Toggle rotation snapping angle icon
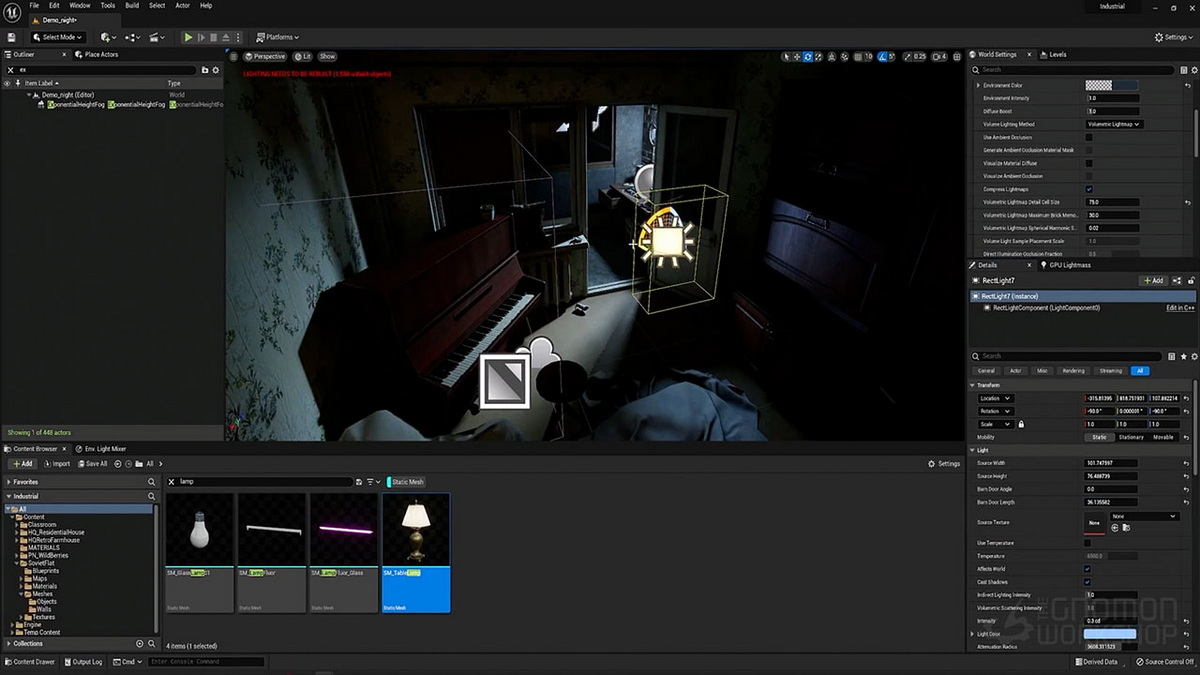Viewport: 1200px width, 675px height. (883, 56)
